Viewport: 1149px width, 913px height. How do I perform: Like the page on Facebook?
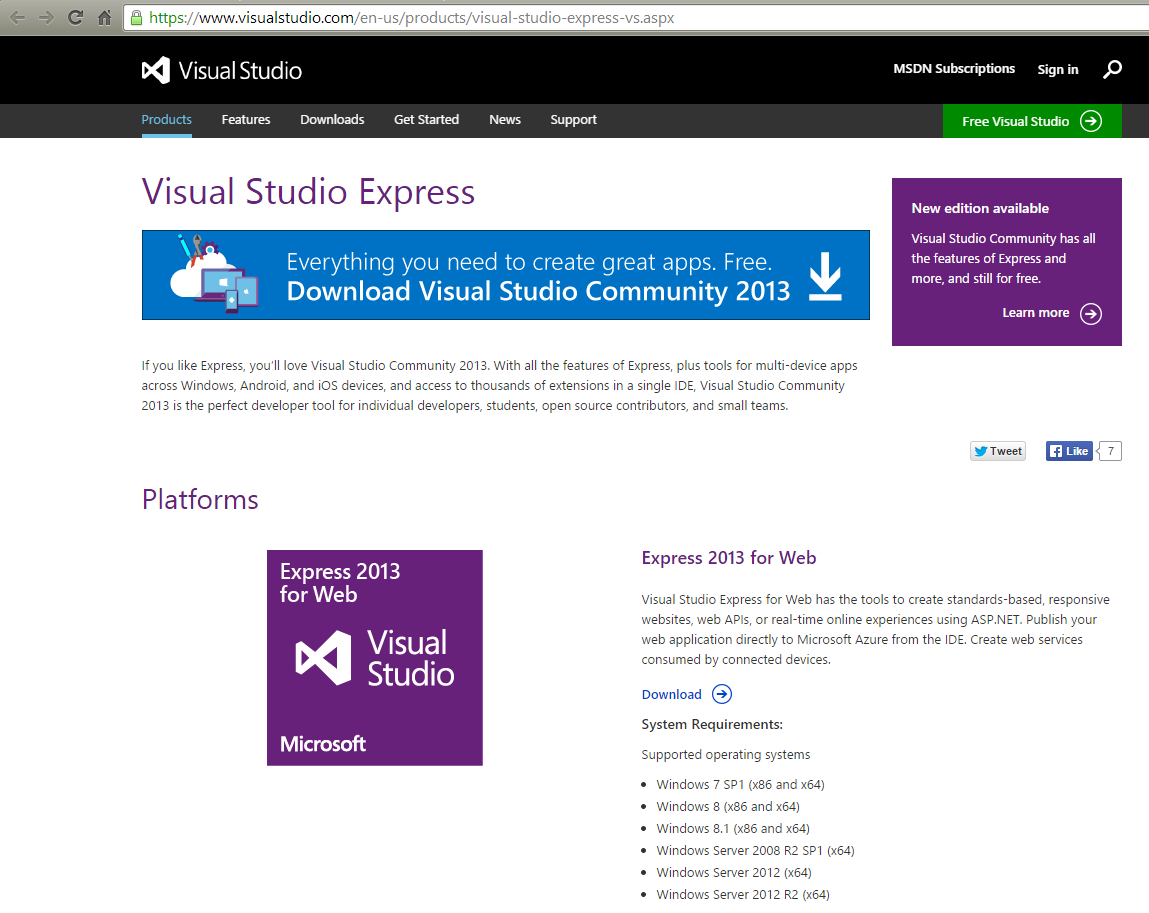(1069, 451)
